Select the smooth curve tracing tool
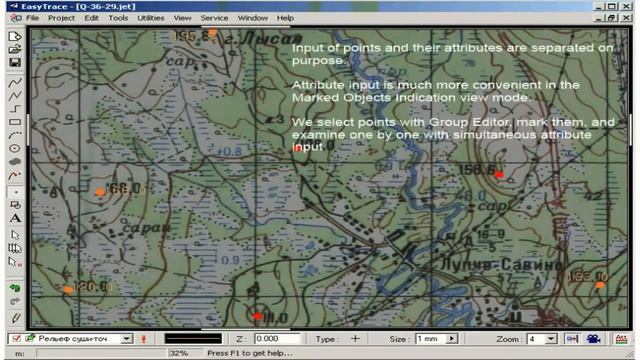 point(15,82)
